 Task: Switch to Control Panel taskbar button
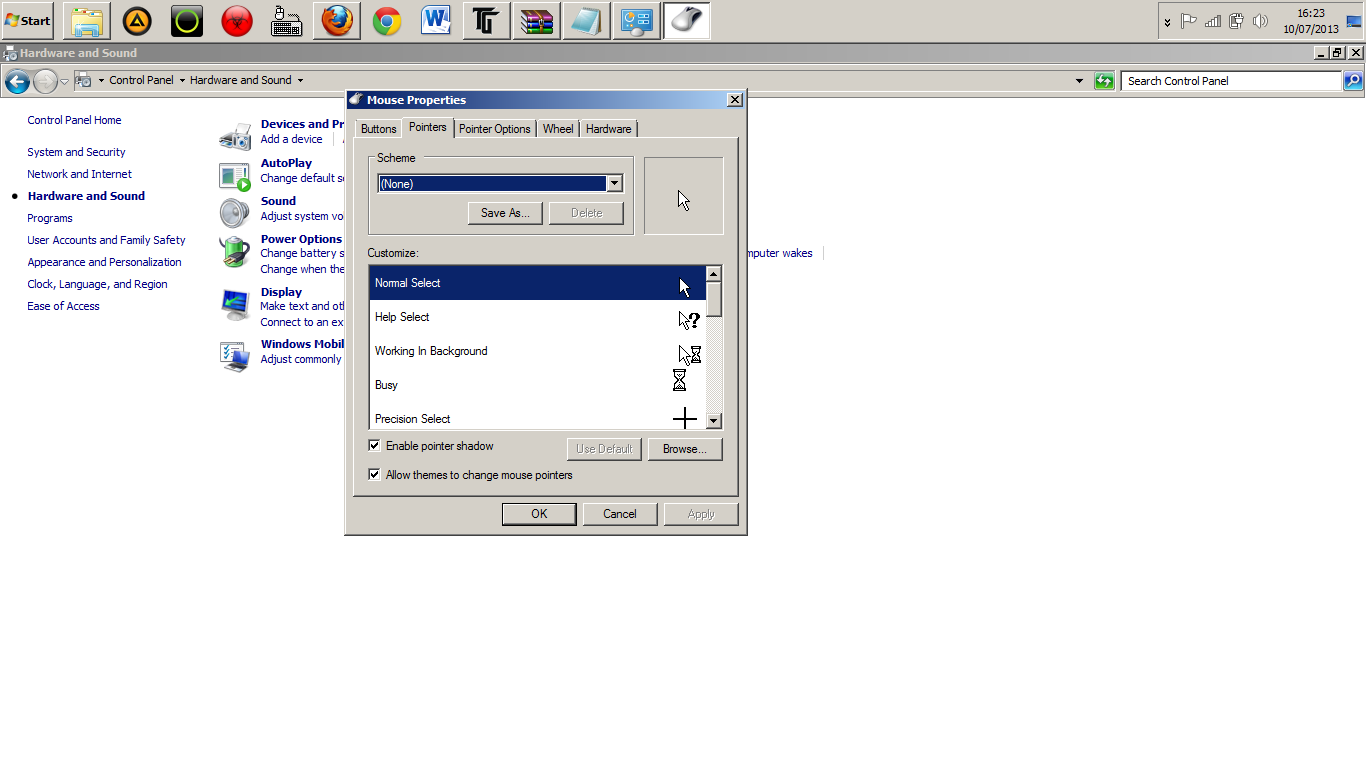(637, 20)
